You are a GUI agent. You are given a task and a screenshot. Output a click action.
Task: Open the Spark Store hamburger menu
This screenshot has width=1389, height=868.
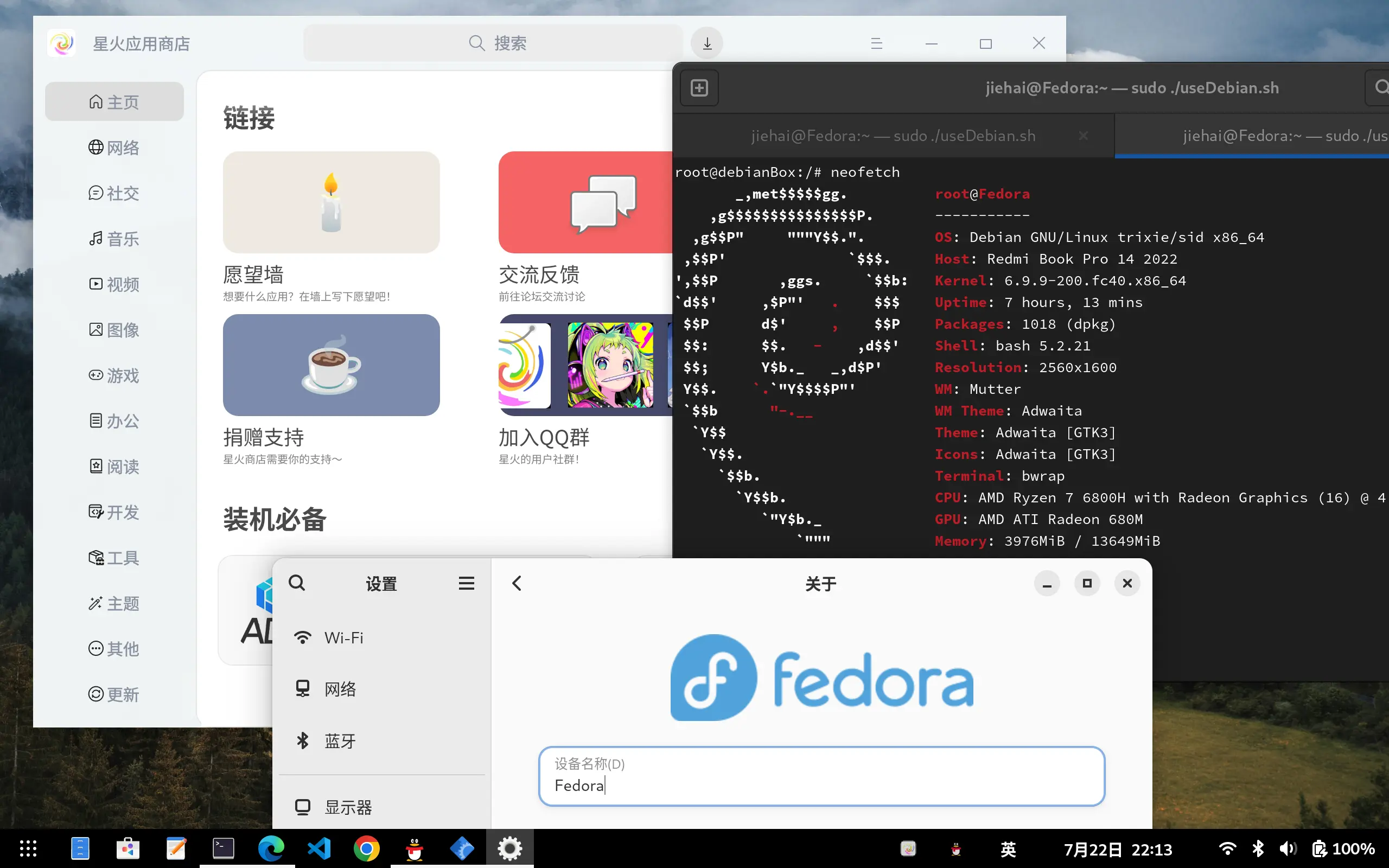coord(876,43)
